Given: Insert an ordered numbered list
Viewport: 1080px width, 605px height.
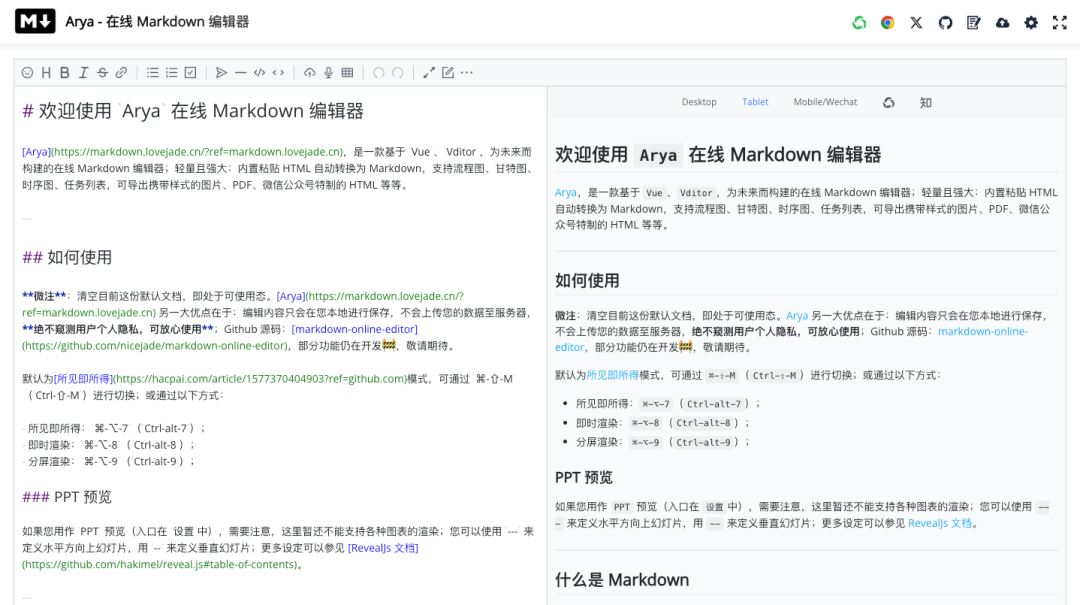Looking at the screenshot, I should pyautogui.click(x=172, y=72).
